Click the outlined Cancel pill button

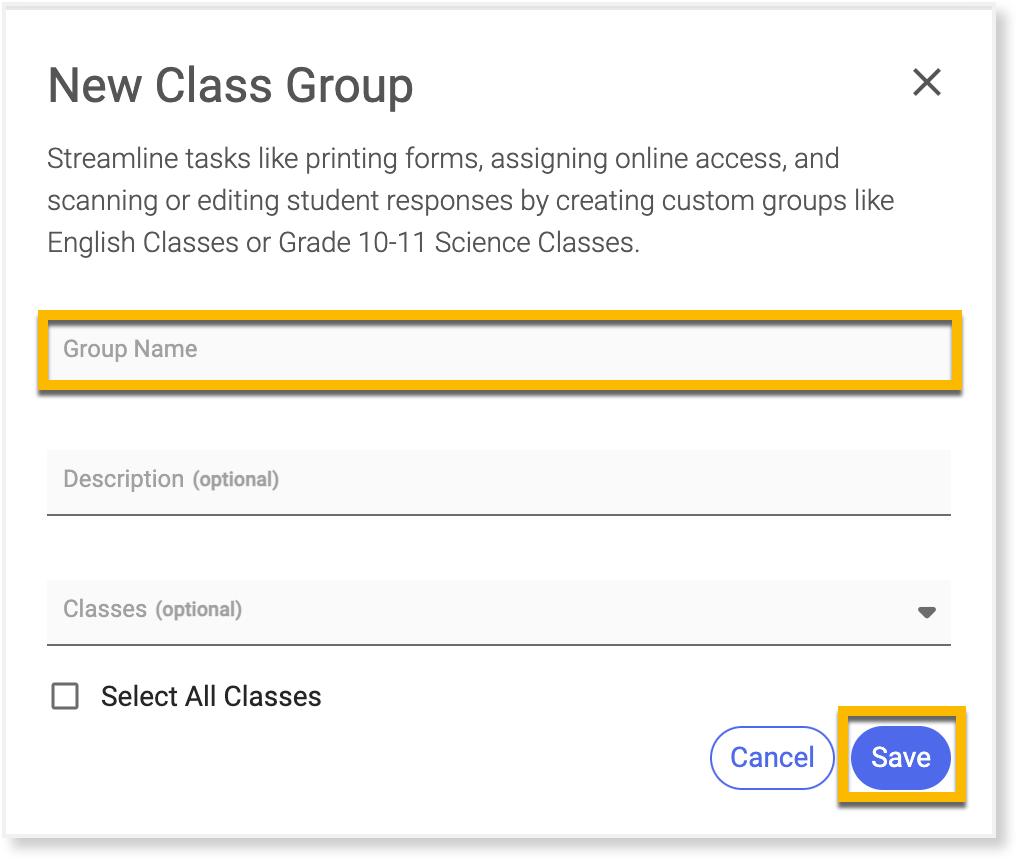[771, 758]
